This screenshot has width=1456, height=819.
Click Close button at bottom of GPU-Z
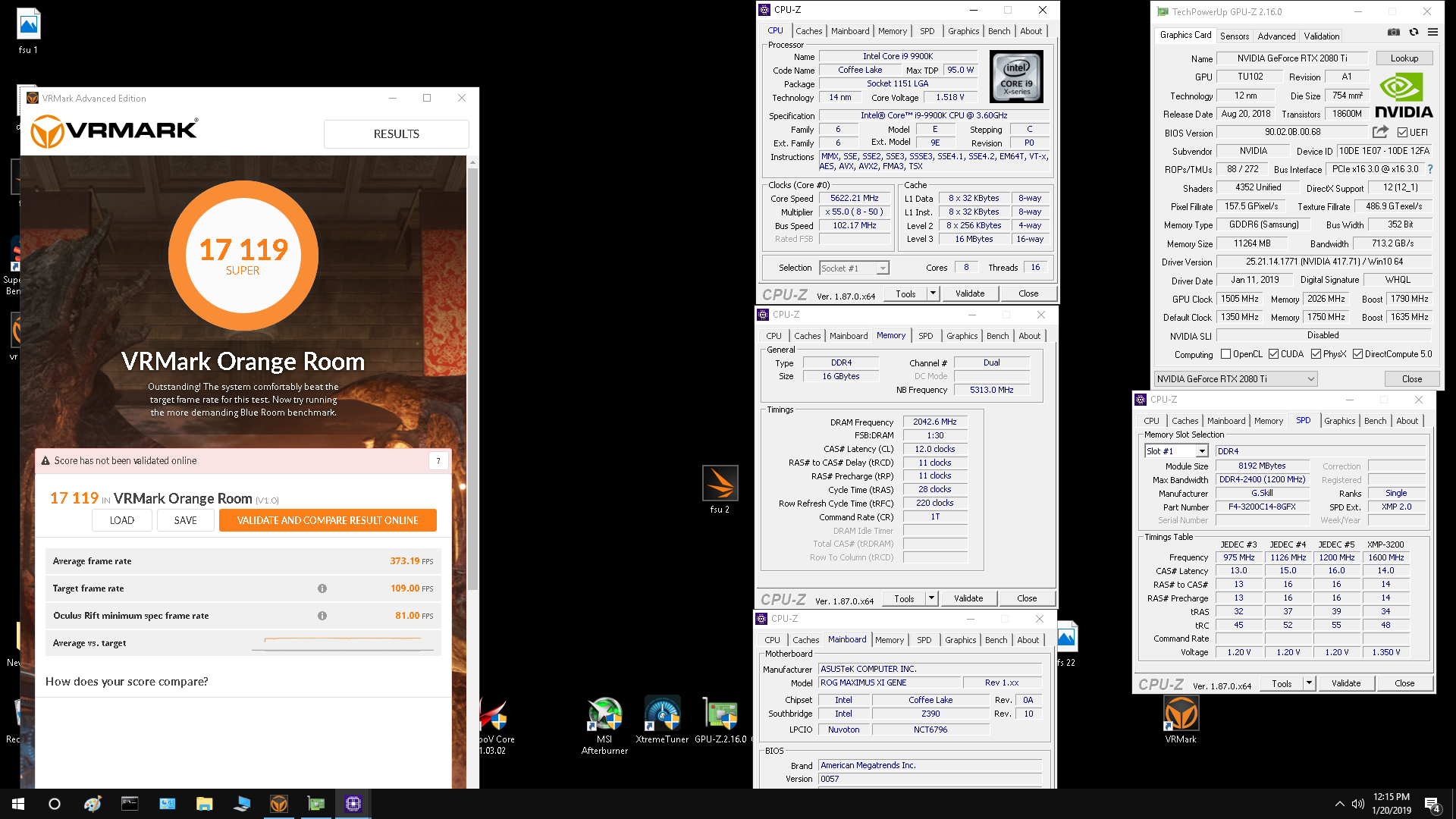pyautogui.click(x=1412, y=379)
